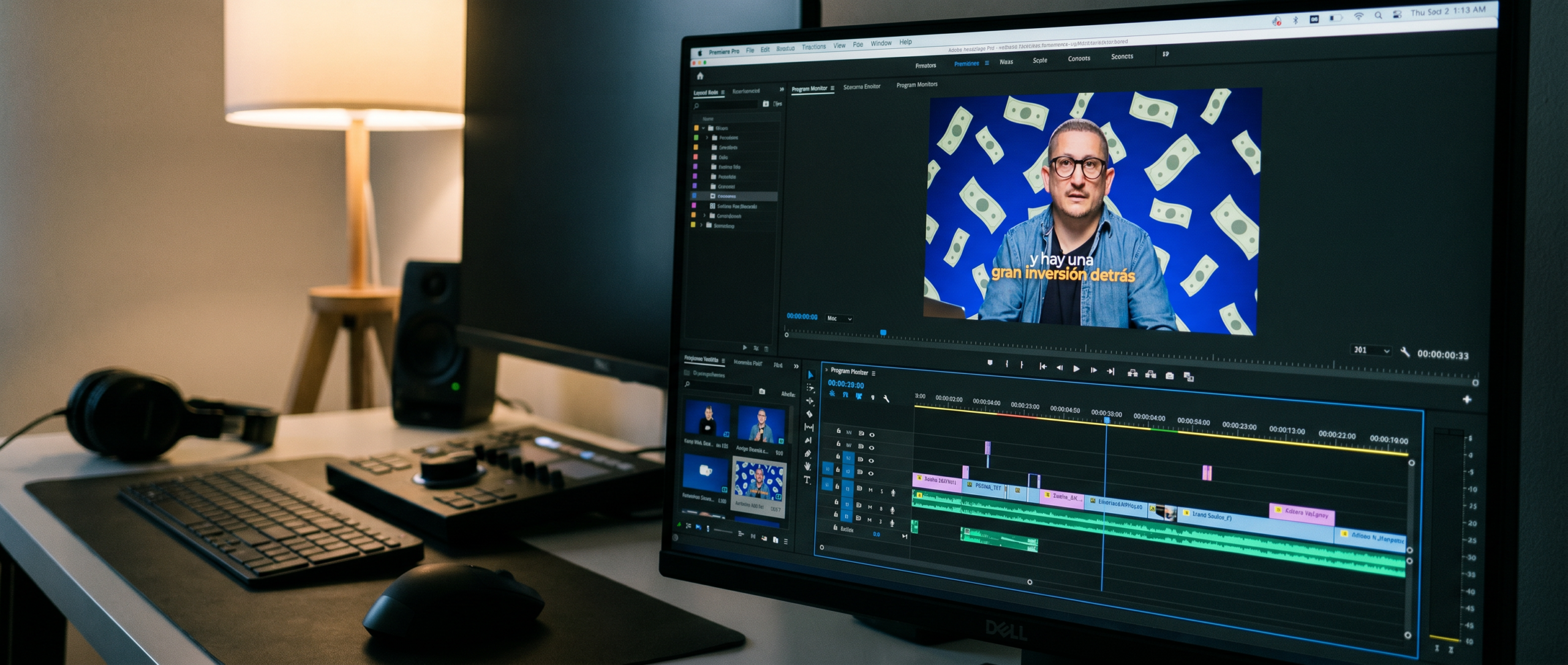Image resolution: width=1568 pixels, height=665 pixels.
Task: Adjust project panel thumbnail size slider
Action: [724, 532]
